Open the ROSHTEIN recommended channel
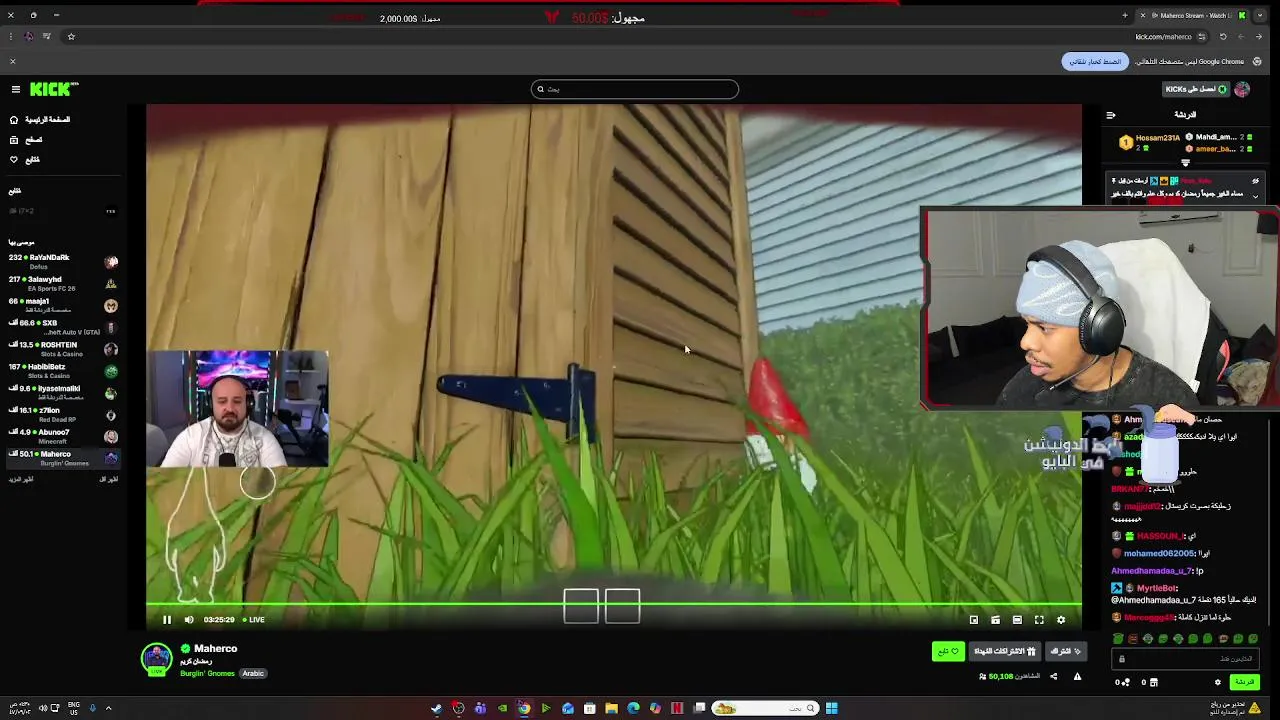This screenshot has width=1280, height=720. coord(62,349)
